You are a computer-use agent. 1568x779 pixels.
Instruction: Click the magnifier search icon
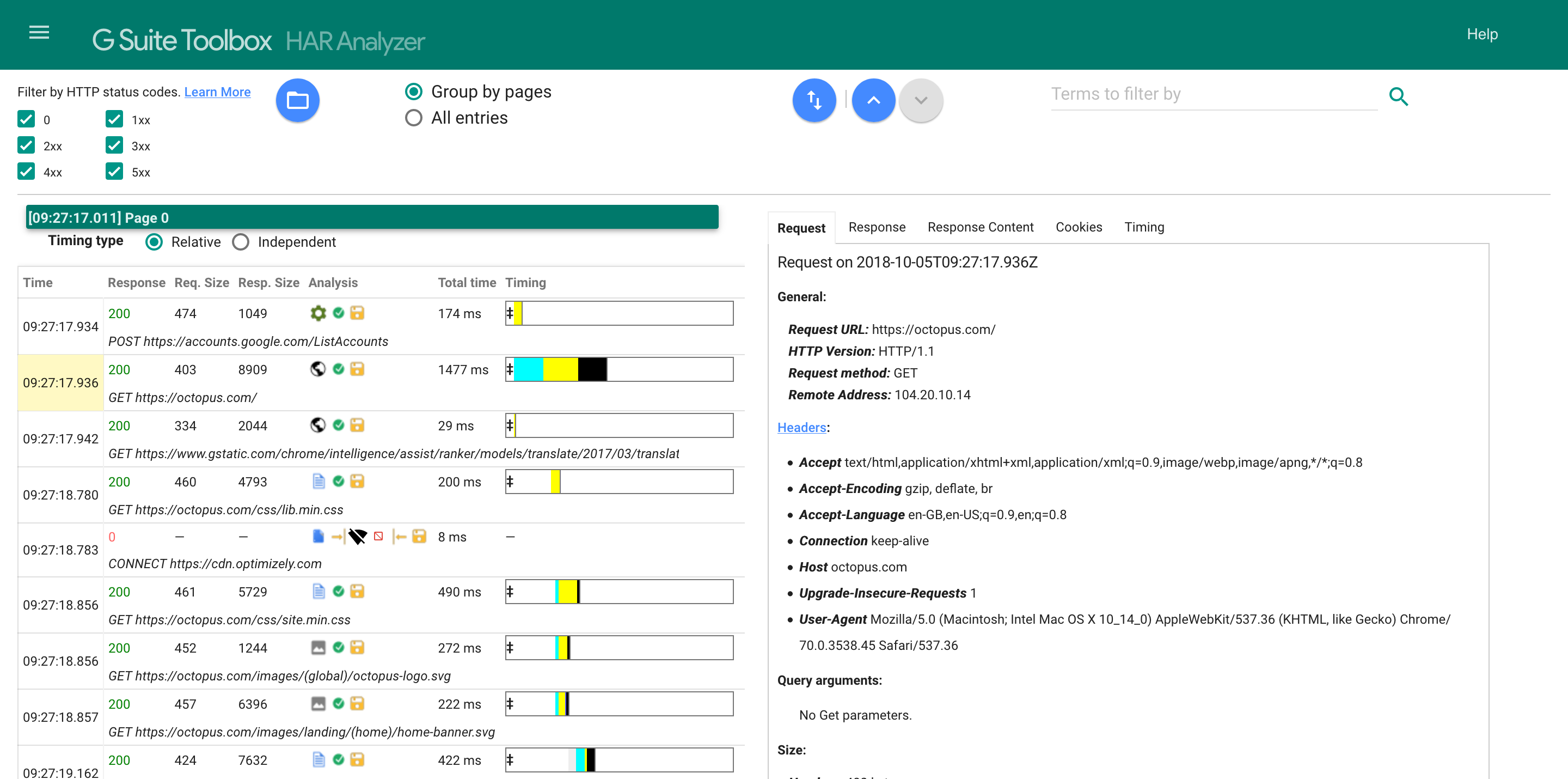coord(1398,96)
